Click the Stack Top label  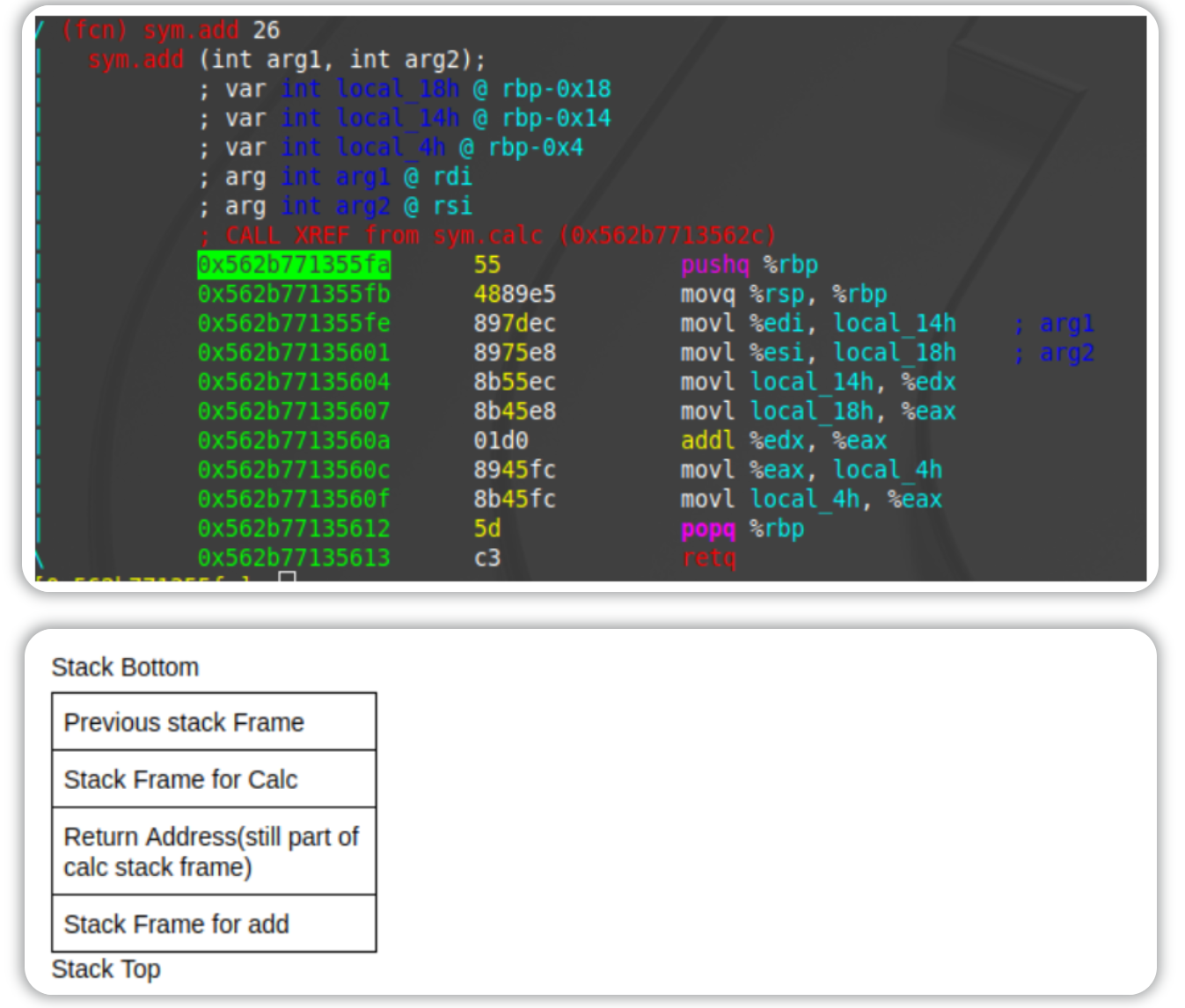(x=106, y=968)
